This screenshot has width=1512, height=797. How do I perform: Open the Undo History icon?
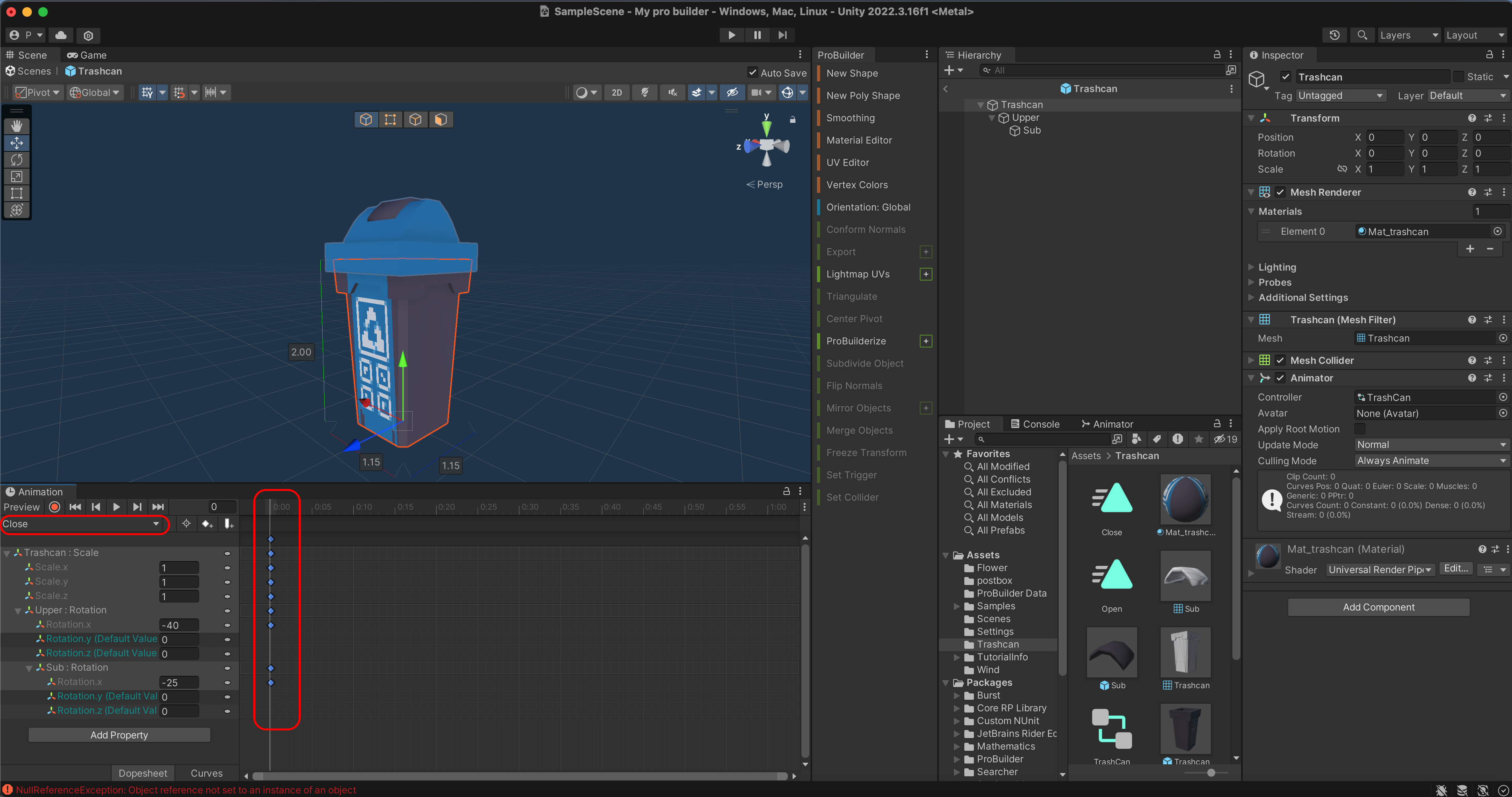point(1334,35)
